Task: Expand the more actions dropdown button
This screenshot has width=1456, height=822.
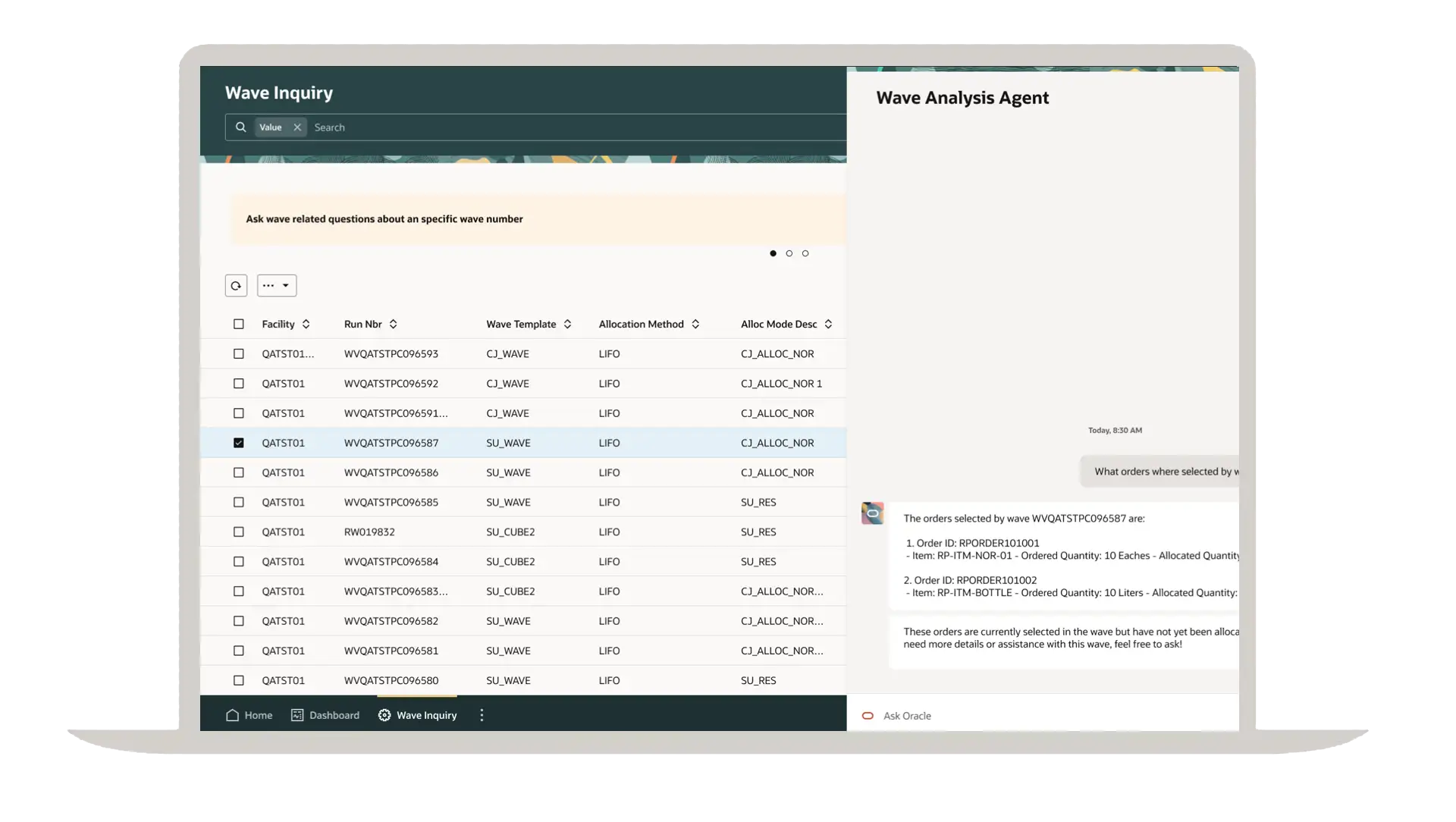Action: click(277, 286)
